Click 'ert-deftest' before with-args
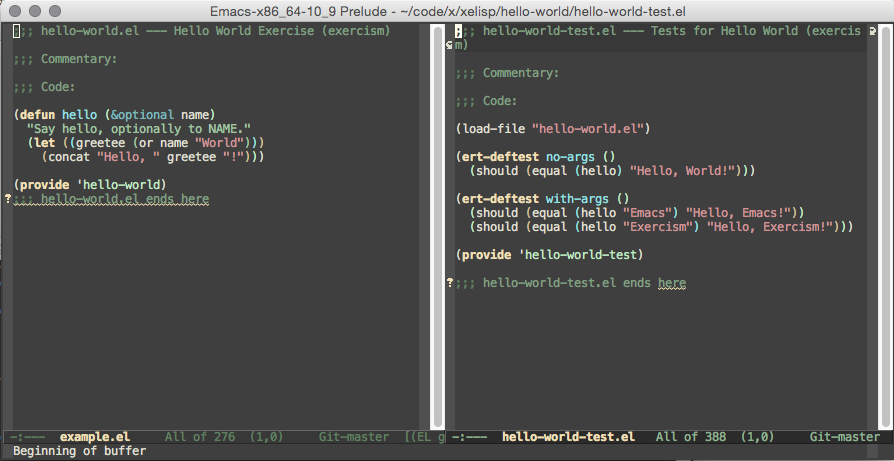Screen dimensions: 894x461 click(501, 199)
